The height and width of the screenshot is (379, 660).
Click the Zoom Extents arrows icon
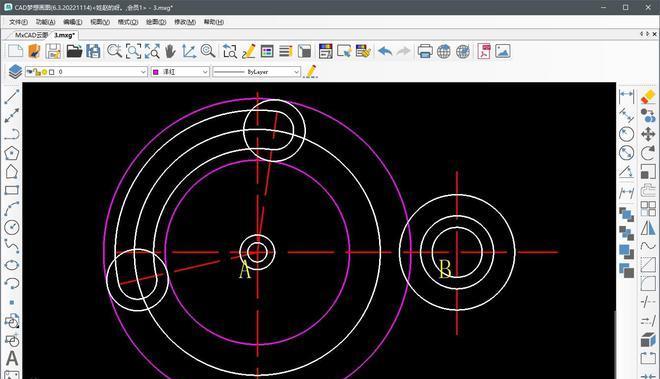(x=152, y=51)
